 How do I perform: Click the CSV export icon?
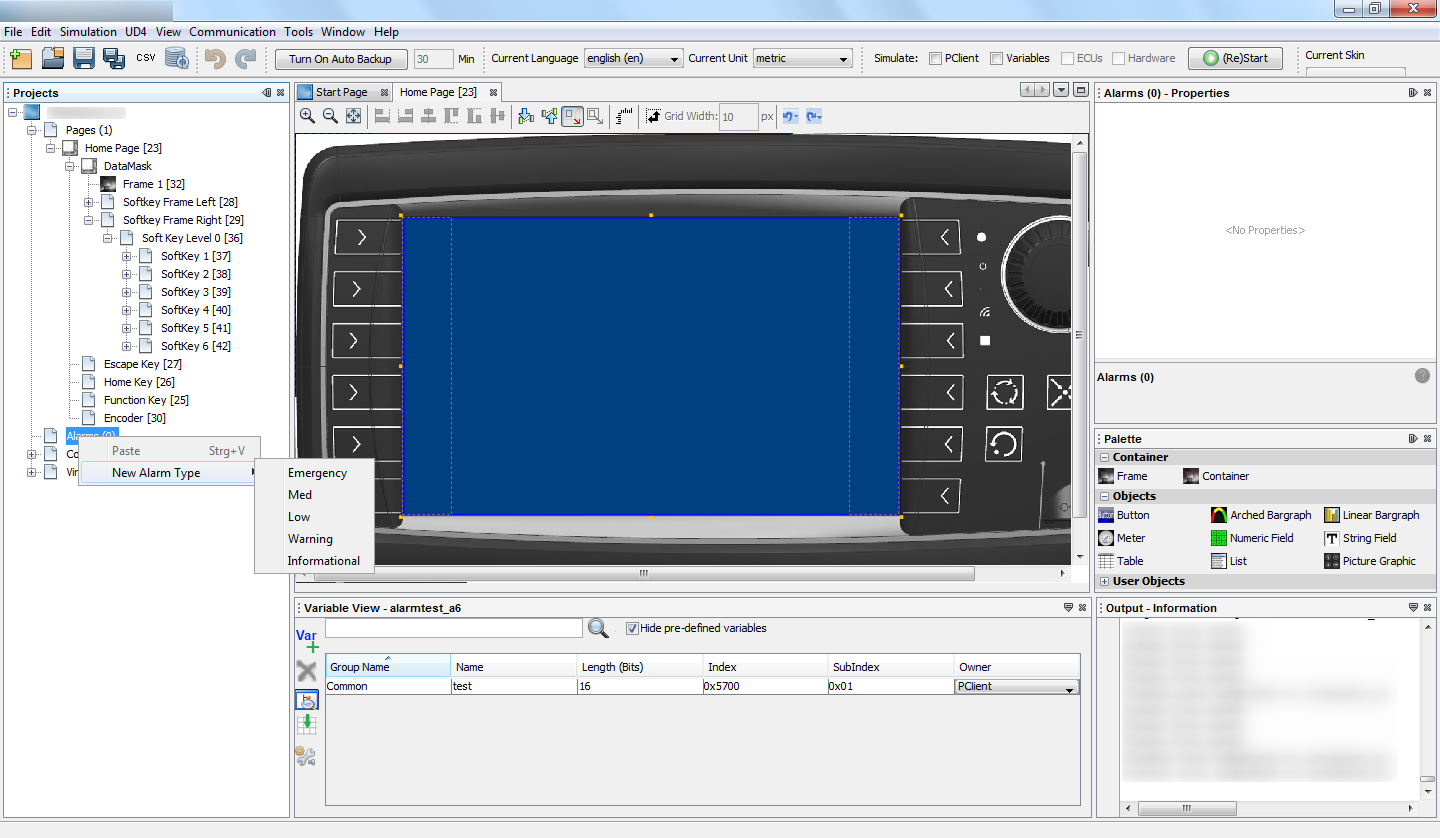coord(146,59)
